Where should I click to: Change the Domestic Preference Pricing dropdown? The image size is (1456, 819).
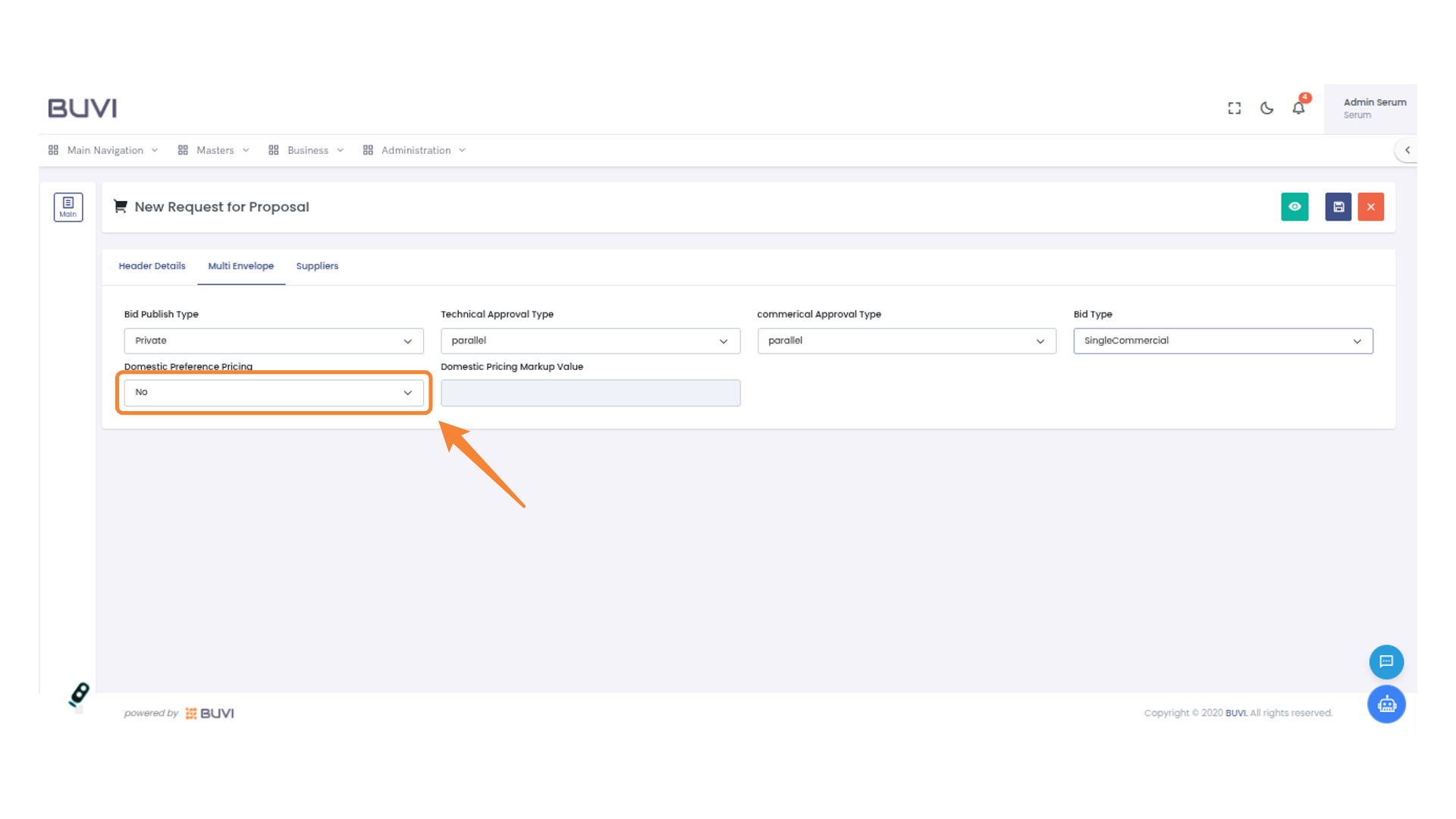[274, 393]
